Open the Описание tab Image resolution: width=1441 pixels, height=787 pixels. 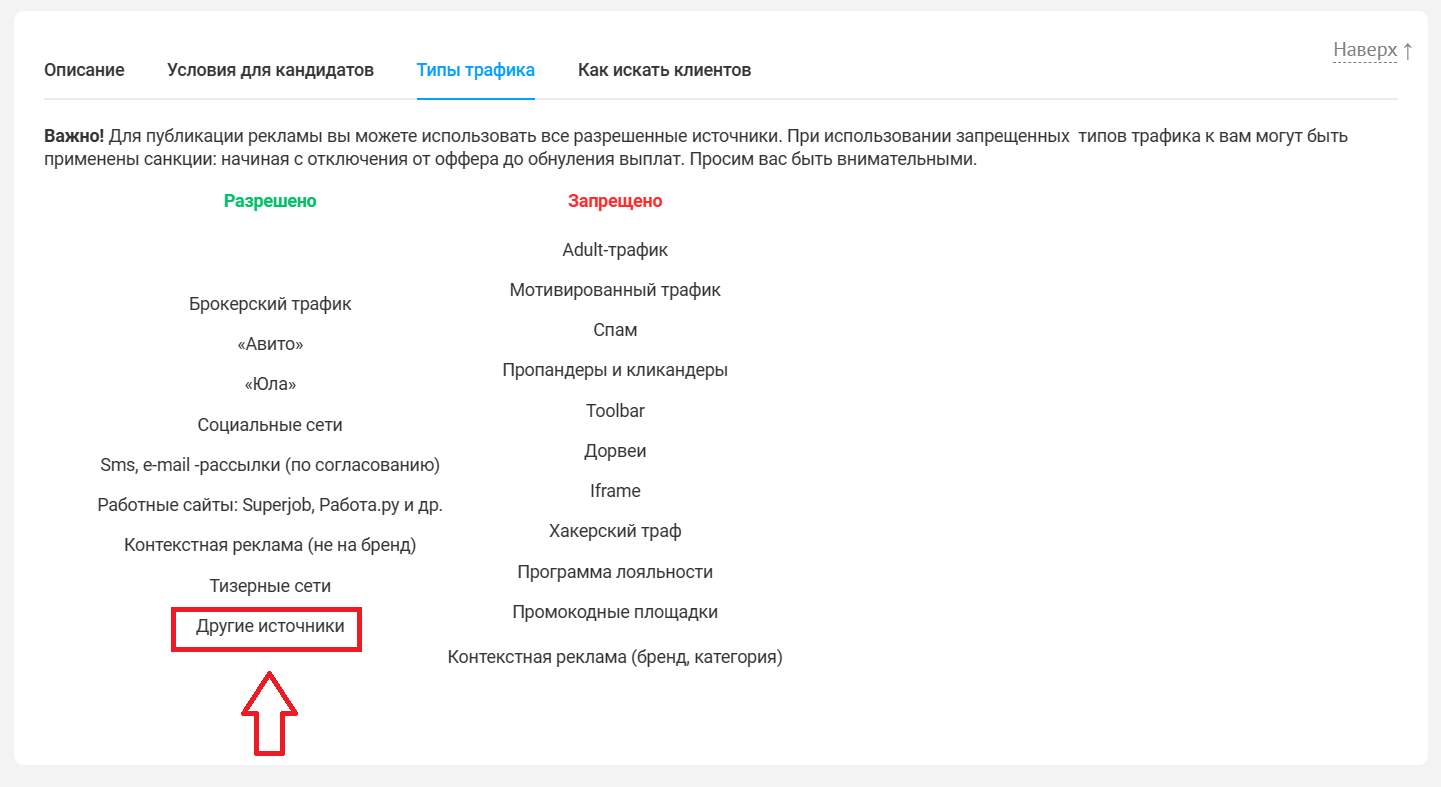pyautogui.click(x=84, y=70)
